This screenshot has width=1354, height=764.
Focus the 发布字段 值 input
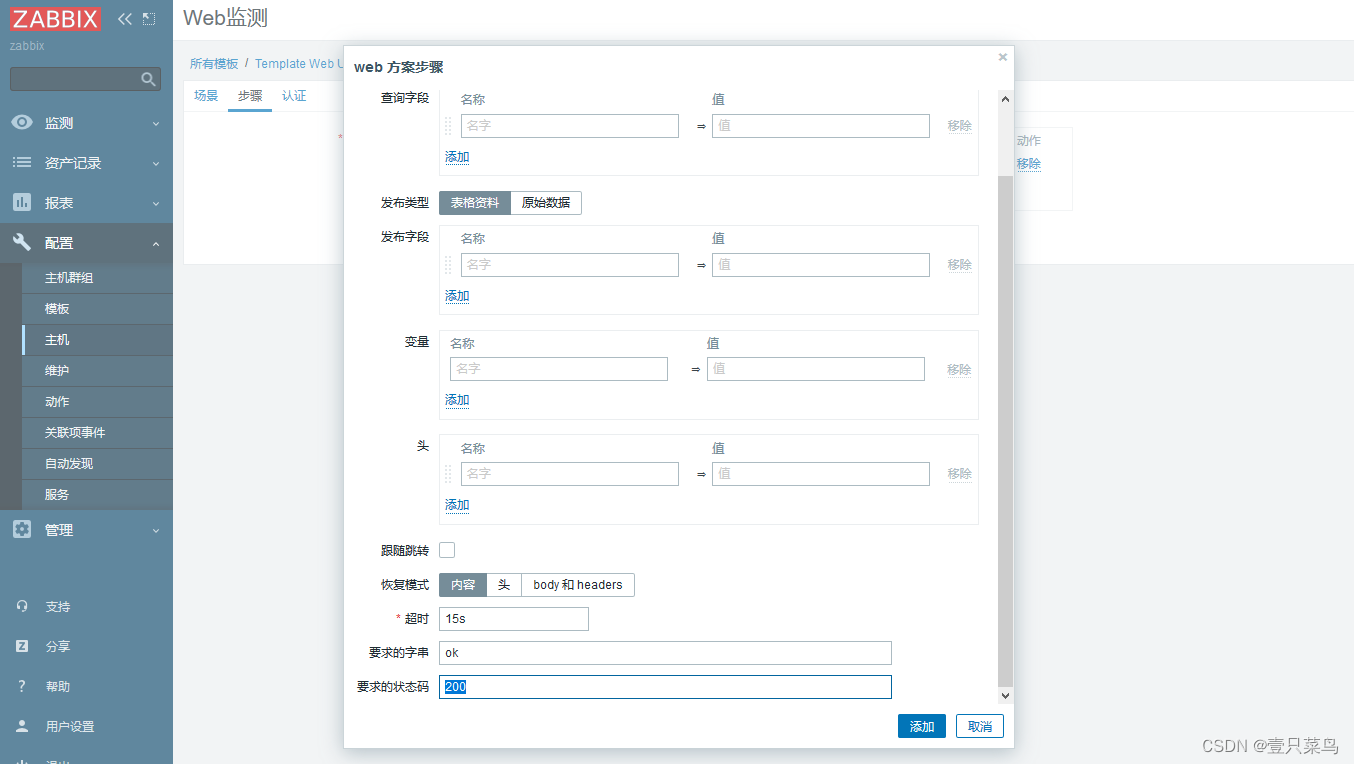pos(821,265)
